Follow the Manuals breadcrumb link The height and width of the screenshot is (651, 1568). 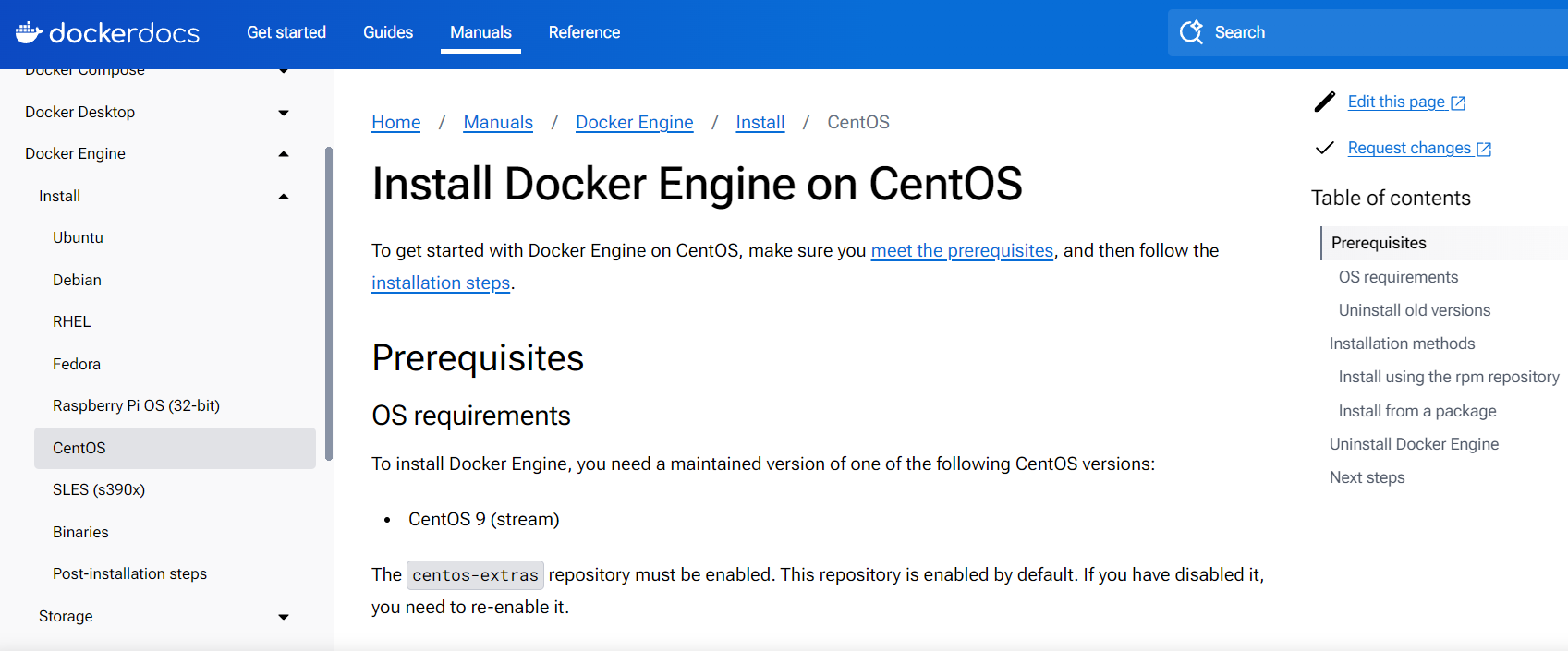click(498, 122)
